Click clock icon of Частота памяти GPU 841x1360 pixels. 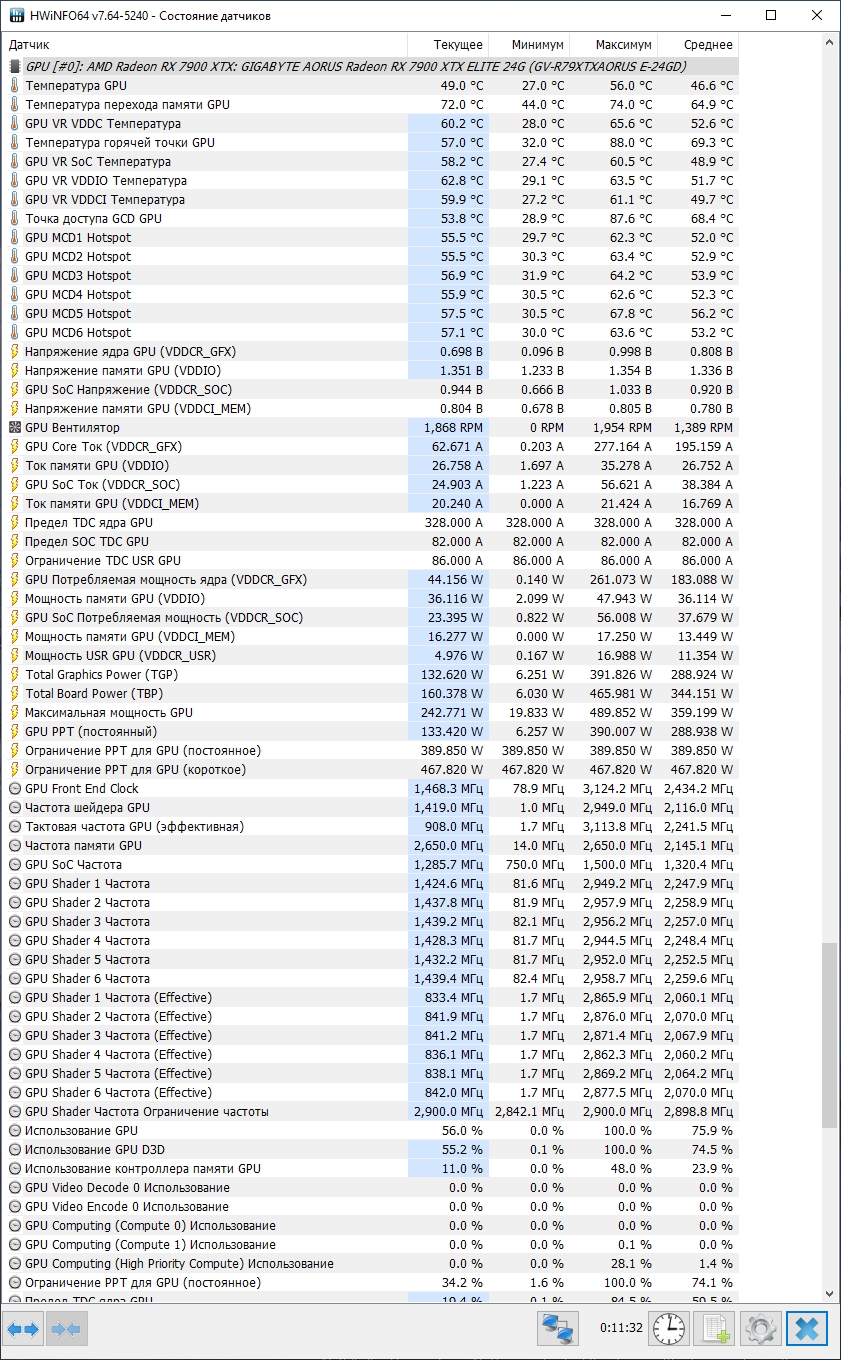pos(15,846)
